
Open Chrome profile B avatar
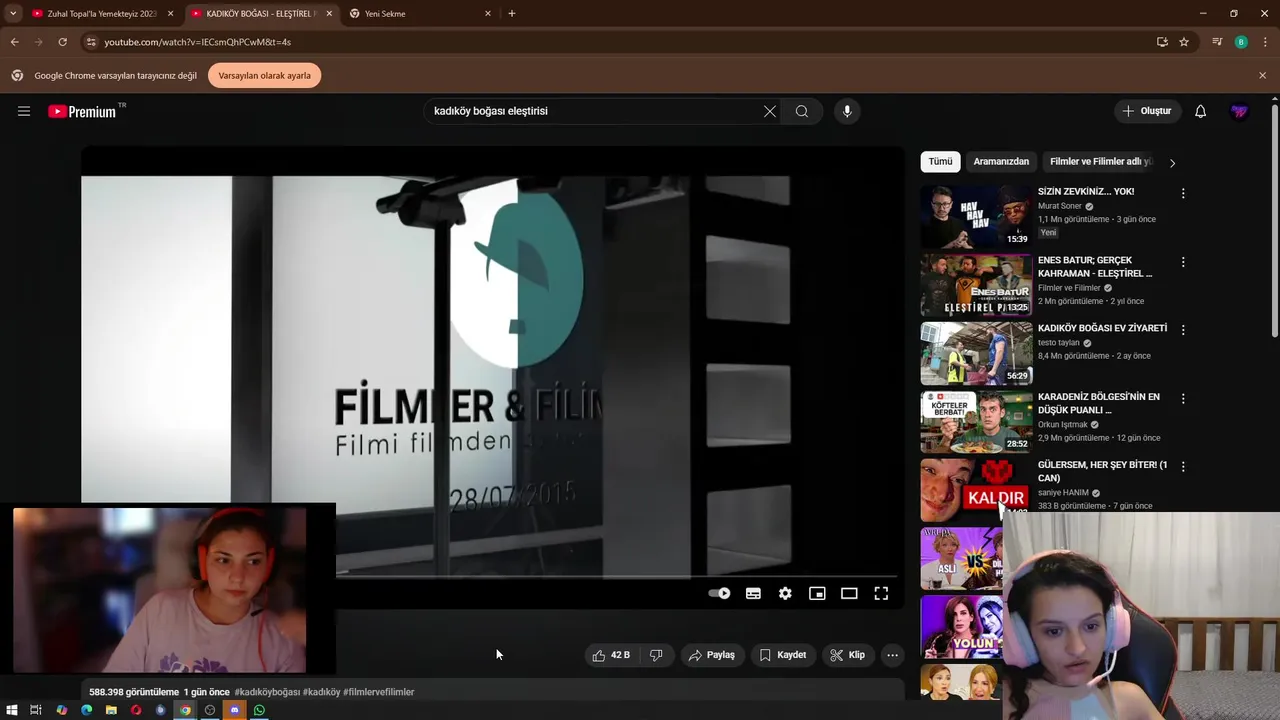1241,42
